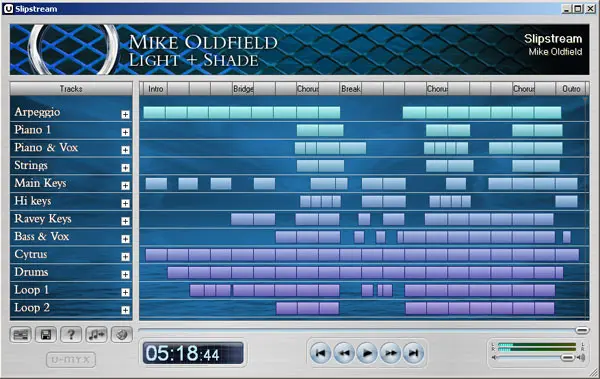Expand the Cytrus track
The image size is (600, 379).
(x=125, y=256)
